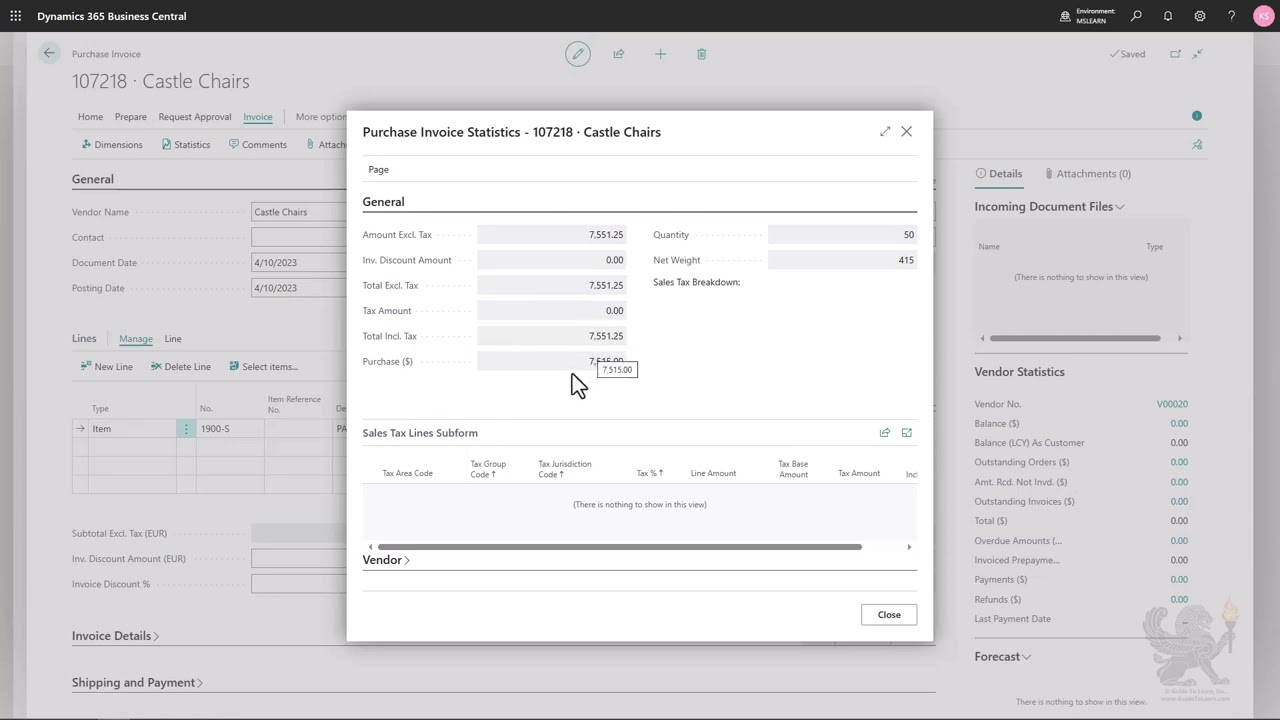This screenshot has height=720, width=1280.
Task: Open the search magnifier in top bar
Action: pyautogui.click(x=1136, y=16)
